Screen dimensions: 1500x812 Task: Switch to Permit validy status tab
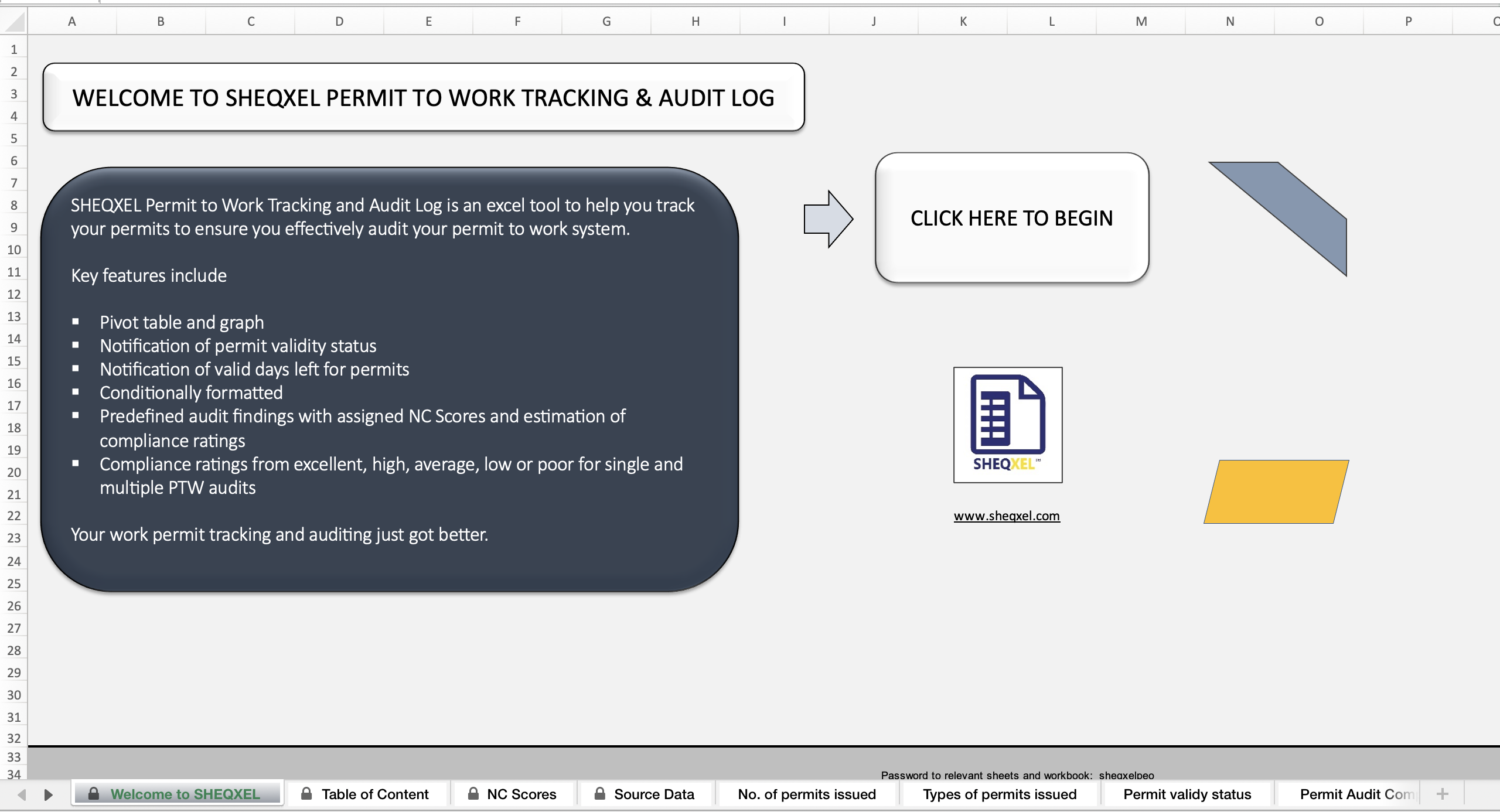click(1187, 794)
